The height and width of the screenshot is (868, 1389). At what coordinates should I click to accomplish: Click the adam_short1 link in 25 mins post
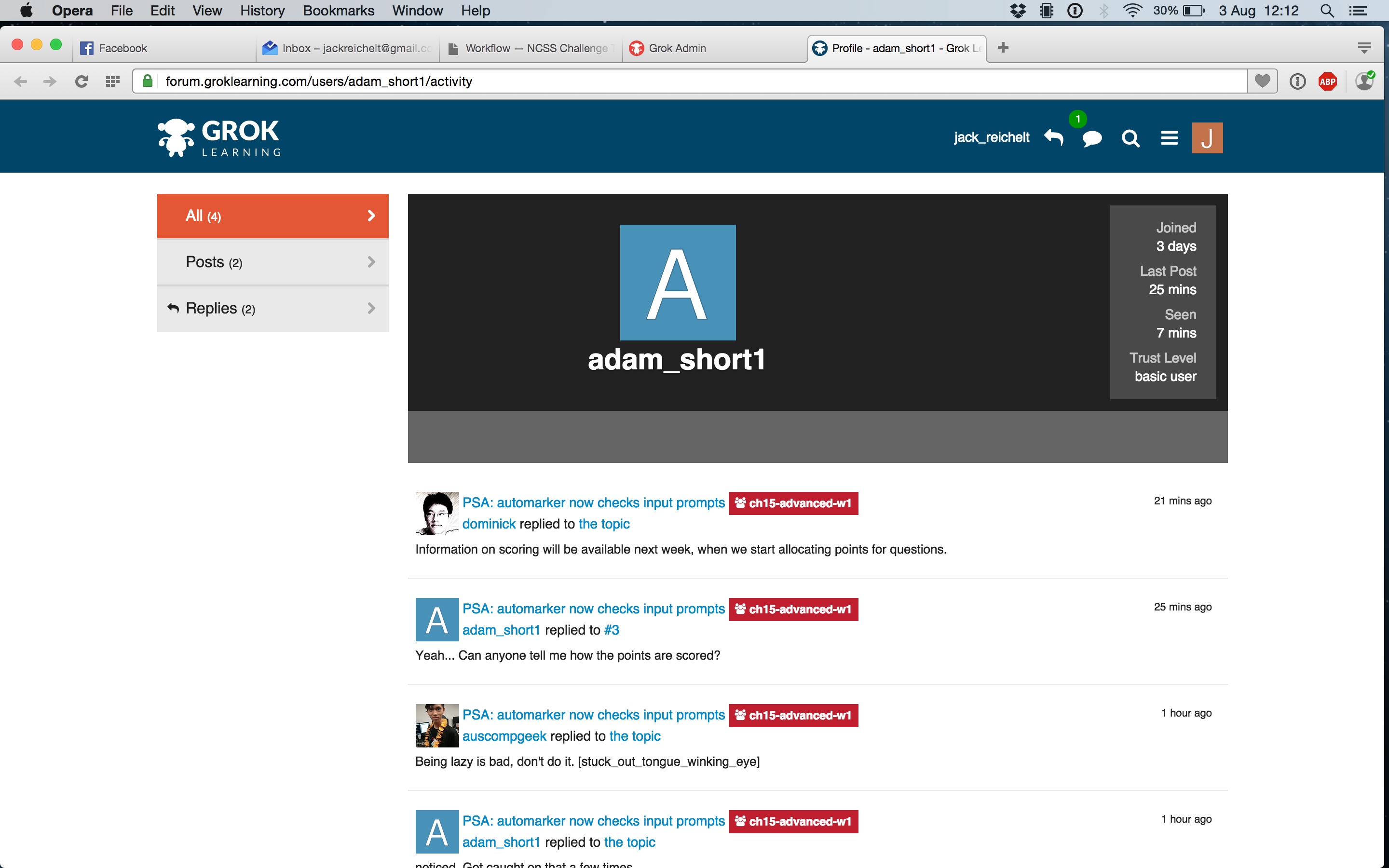click(x=501, y=630)
